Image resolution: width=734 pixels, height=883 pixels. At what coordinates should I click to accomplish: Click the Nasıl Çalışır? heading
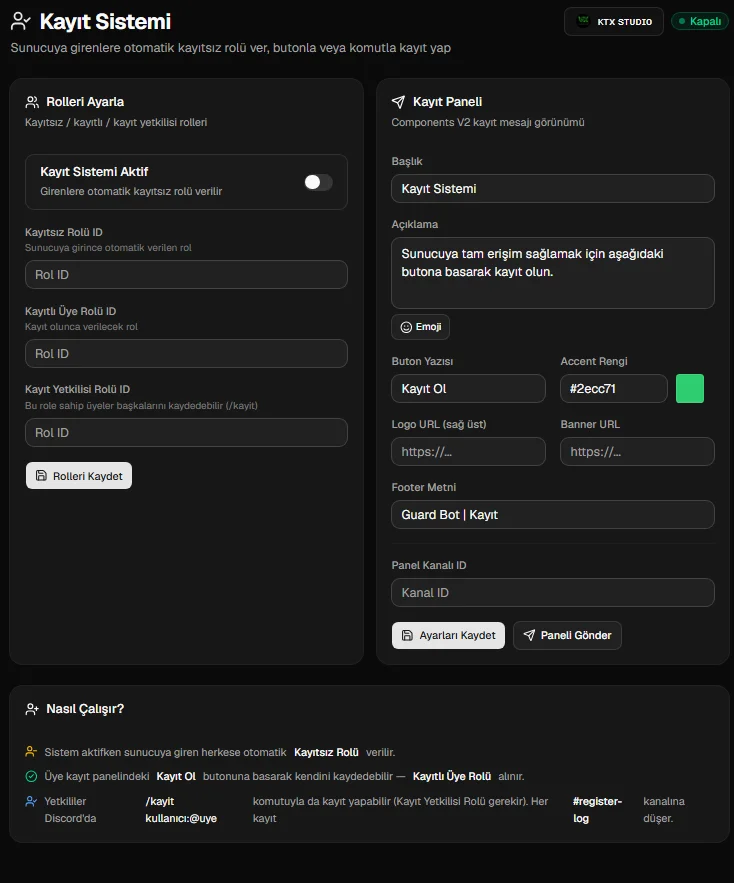tap(85, 709)
